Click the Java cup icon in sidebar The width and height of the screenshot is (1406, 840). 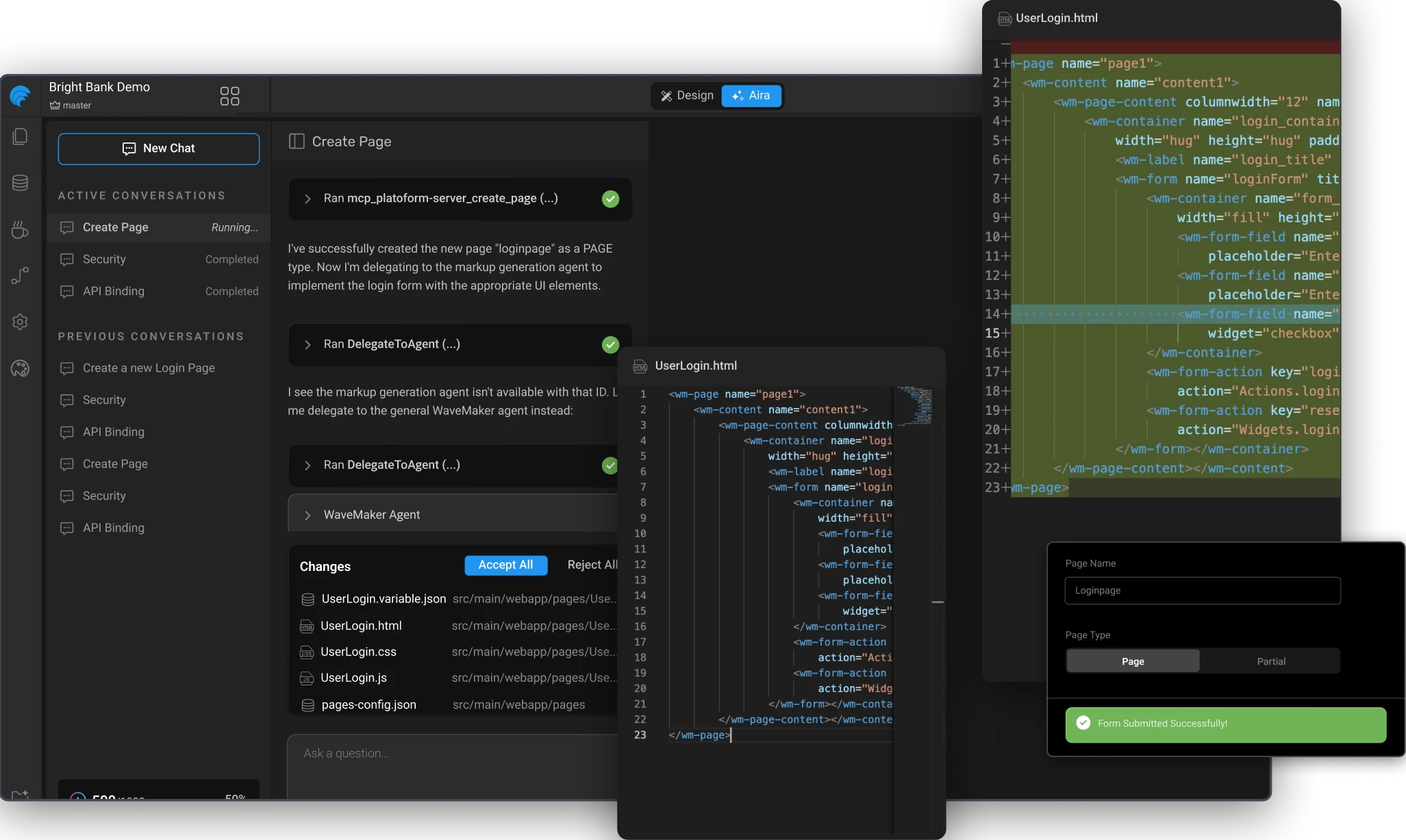[x=20, y=230]
